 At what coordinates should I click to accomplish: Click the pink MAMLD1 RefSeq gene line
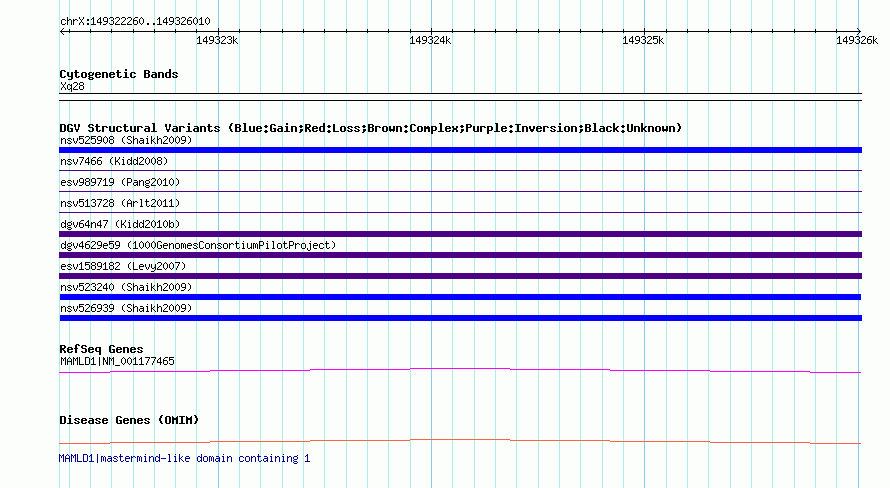point(460,369)
